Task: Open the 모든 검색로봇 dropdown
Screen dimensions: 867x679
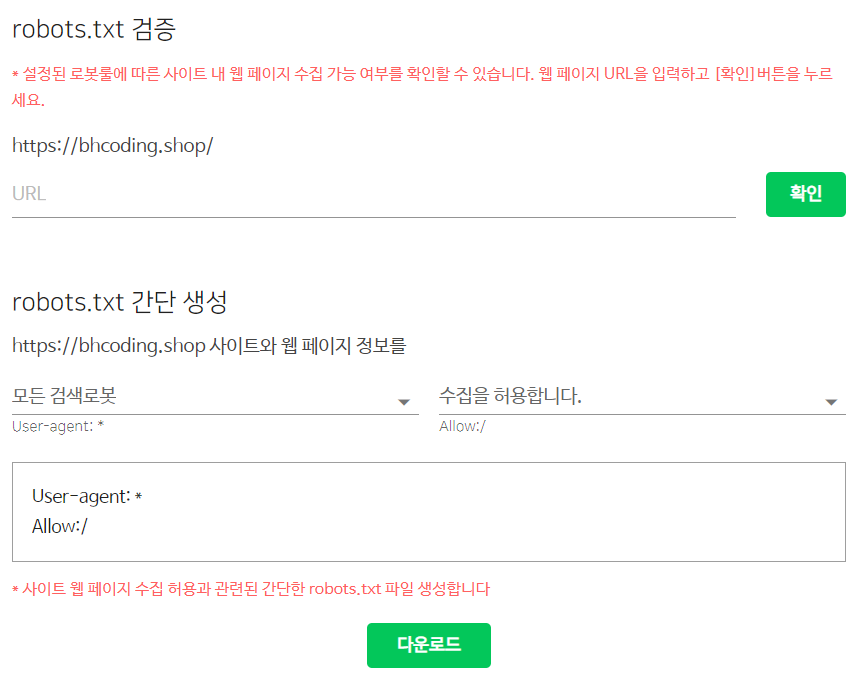Action: click(215, 396)
